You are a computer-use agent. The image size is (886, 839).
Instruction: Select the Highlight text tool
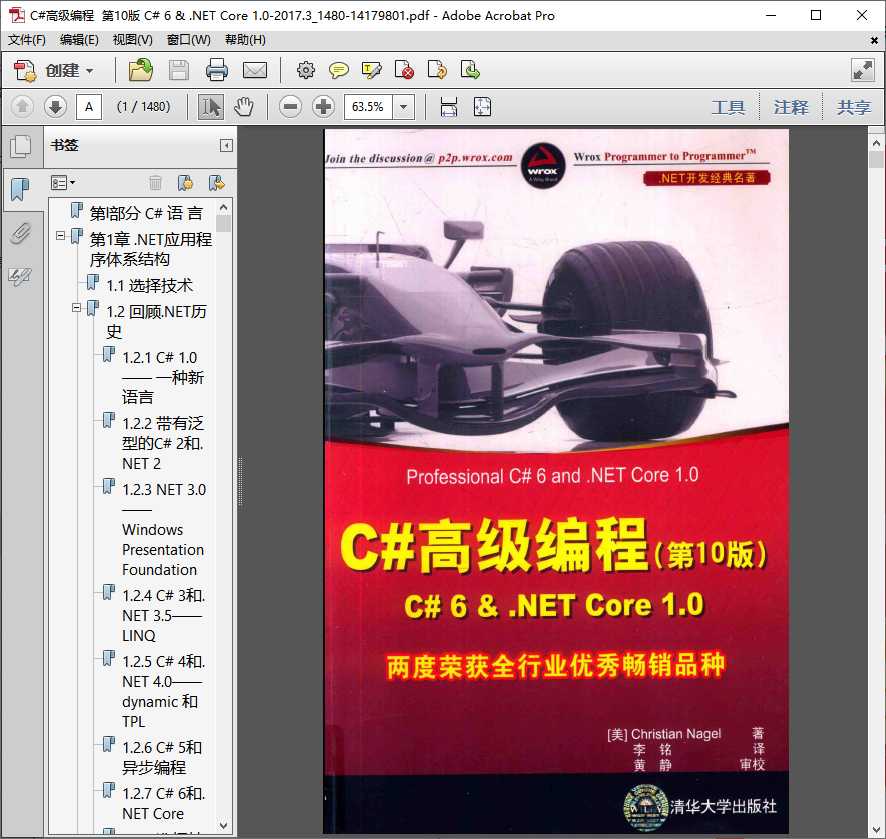click(x=371, y=71)
